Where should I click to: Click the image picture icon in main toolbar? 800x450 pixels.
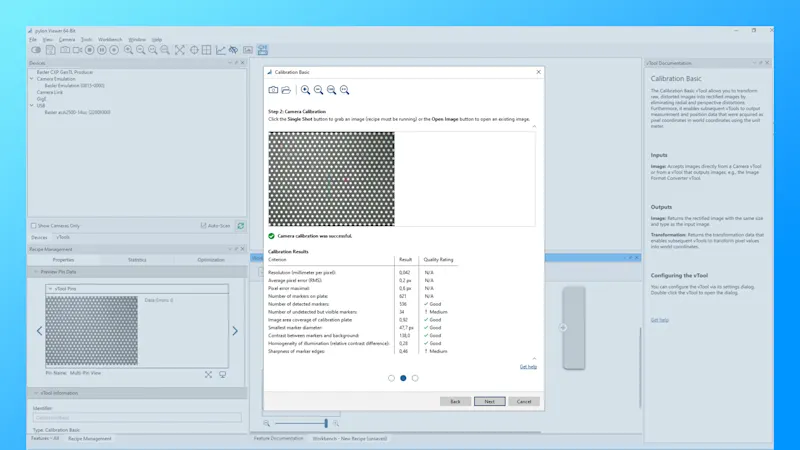tap(248, 50)
